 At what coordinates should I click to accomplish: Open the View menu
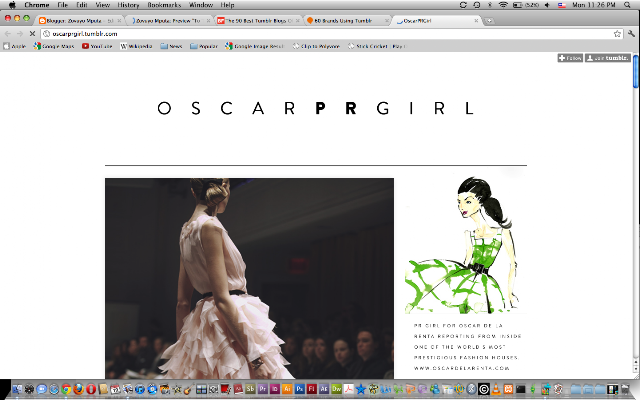[x=102, y=5]
